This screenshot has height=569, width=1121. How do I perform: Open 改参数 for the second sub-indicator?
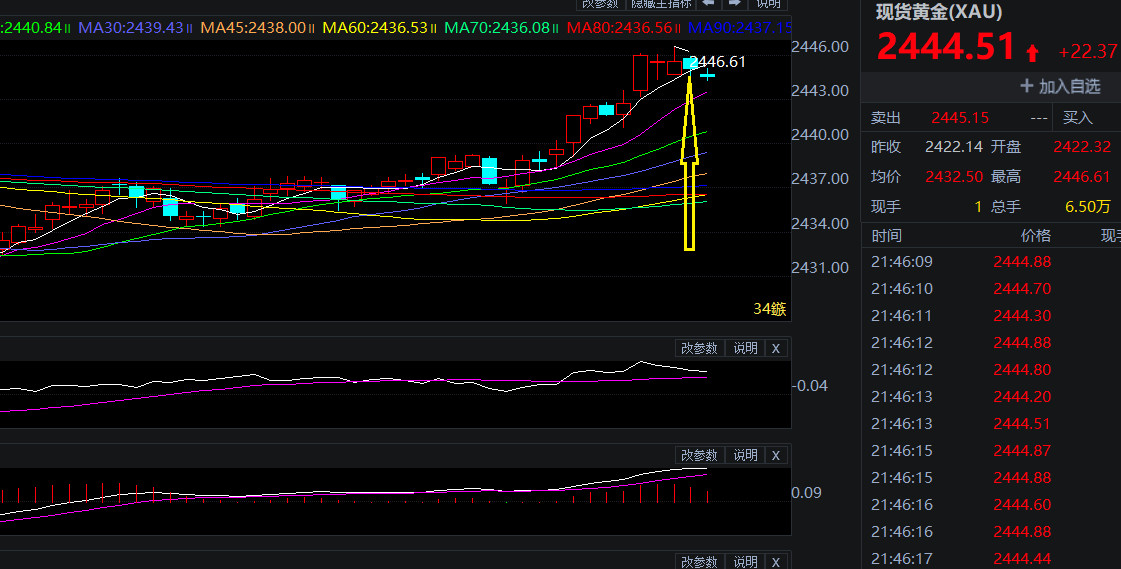coord(699,455)
